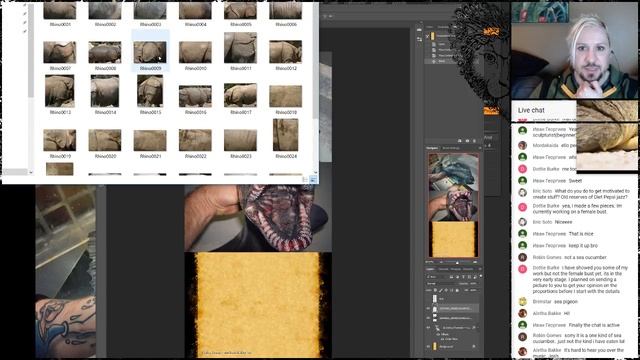The height and width of the screenshot is (360, 640).
Task: Click the navigation pane scroll-down arrow
Action: (x=31, y=172)
